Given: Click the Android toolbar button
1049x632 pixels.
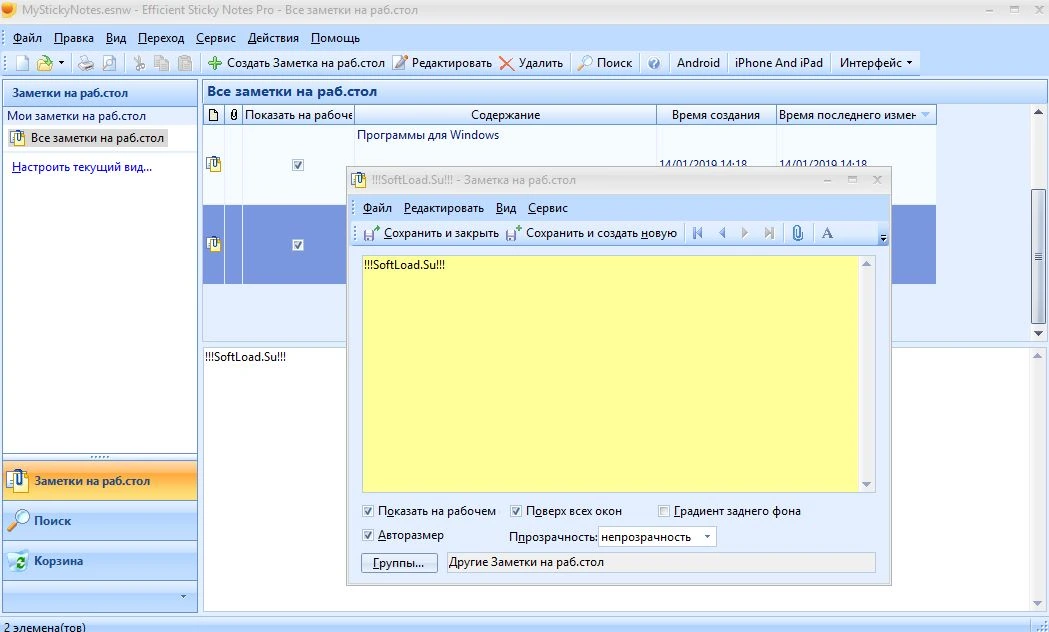Looking at the screenshot, I should pos(698,63).
